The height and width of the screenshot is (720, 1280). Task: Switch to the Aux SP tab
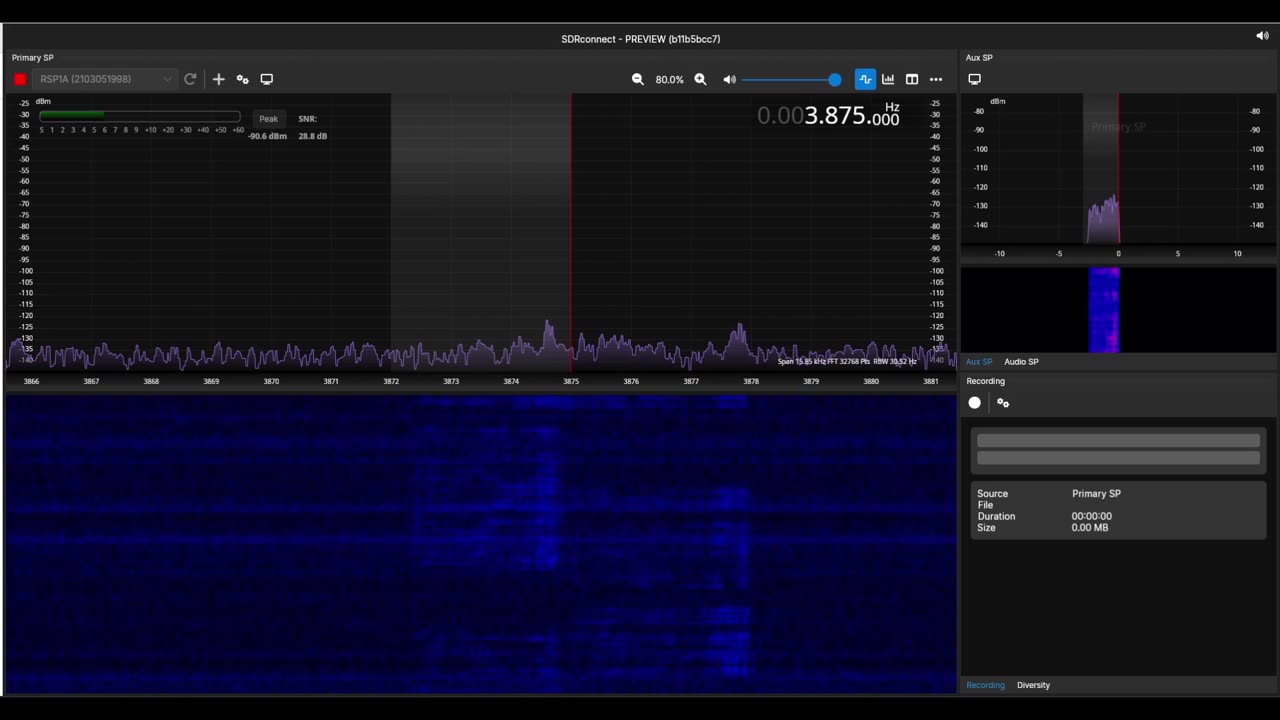click(979, 361)
